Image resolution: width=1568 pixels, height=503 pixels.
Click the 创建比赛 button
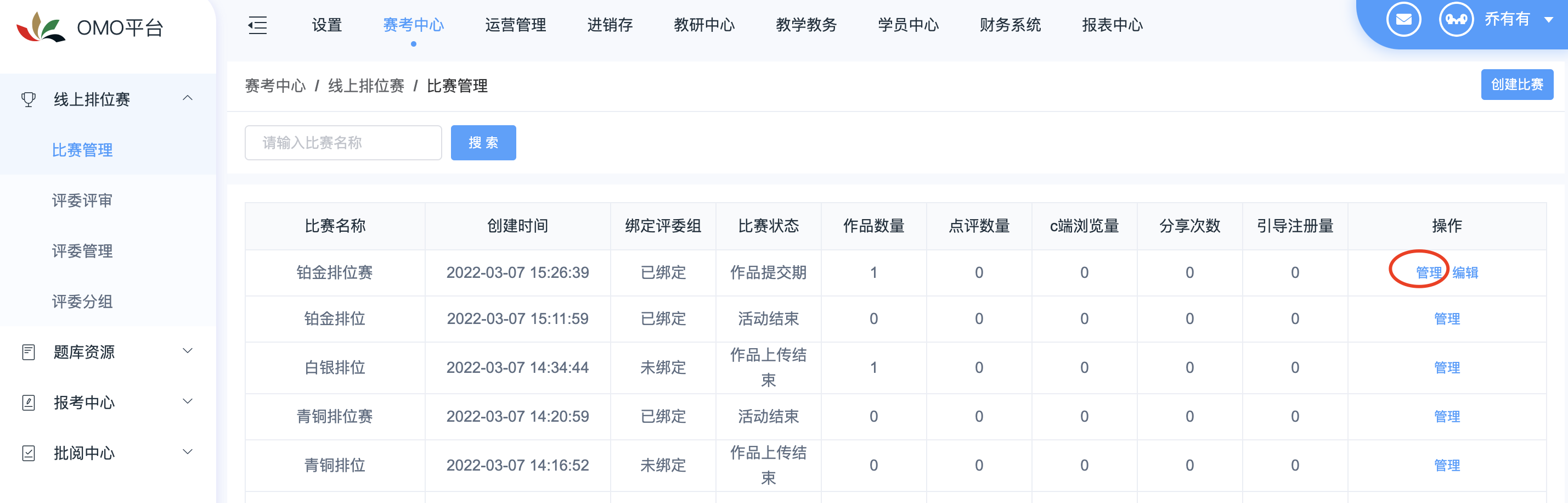pyautogui.click(x=1517, y=85)
